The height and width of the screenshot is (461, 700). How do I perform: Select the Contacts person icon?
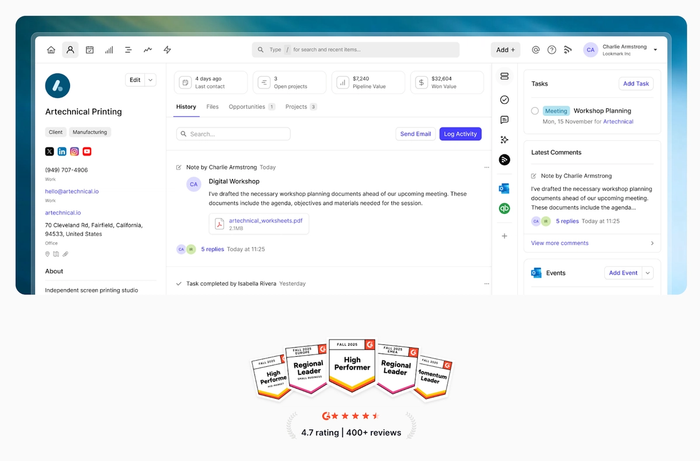pos(70,50)
